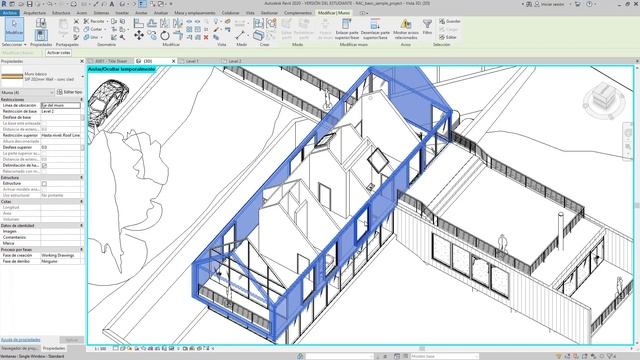
Task: Click the Desfase superior value field
Action: point(61,147)
